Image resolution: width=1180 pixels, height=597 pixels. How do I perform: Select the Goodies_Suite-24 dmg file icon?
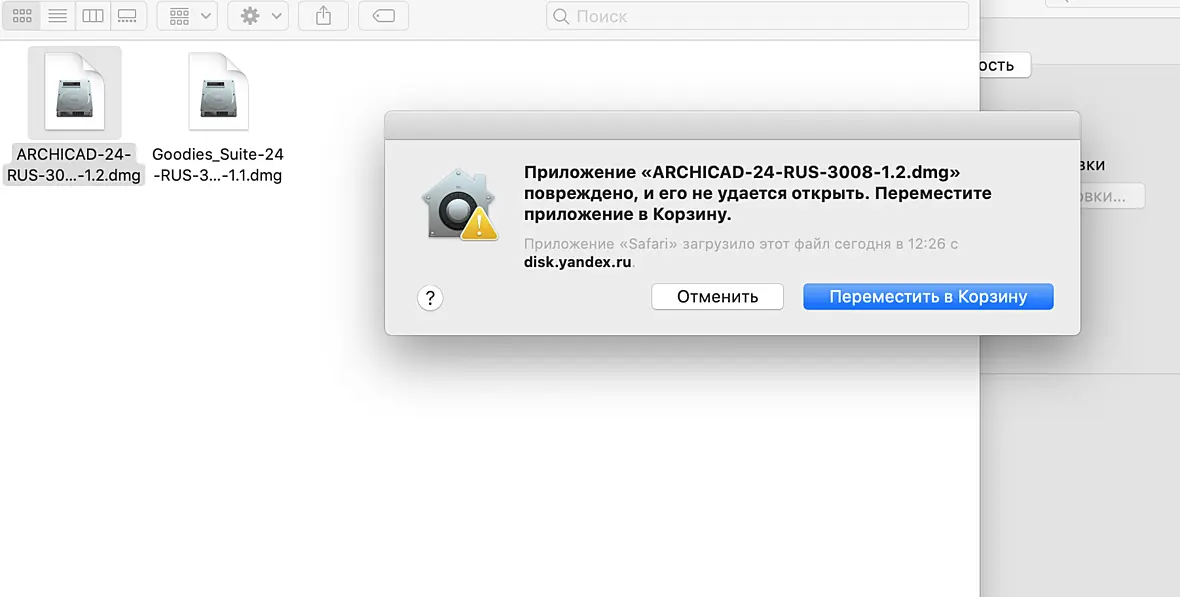[x=218, y=92]
